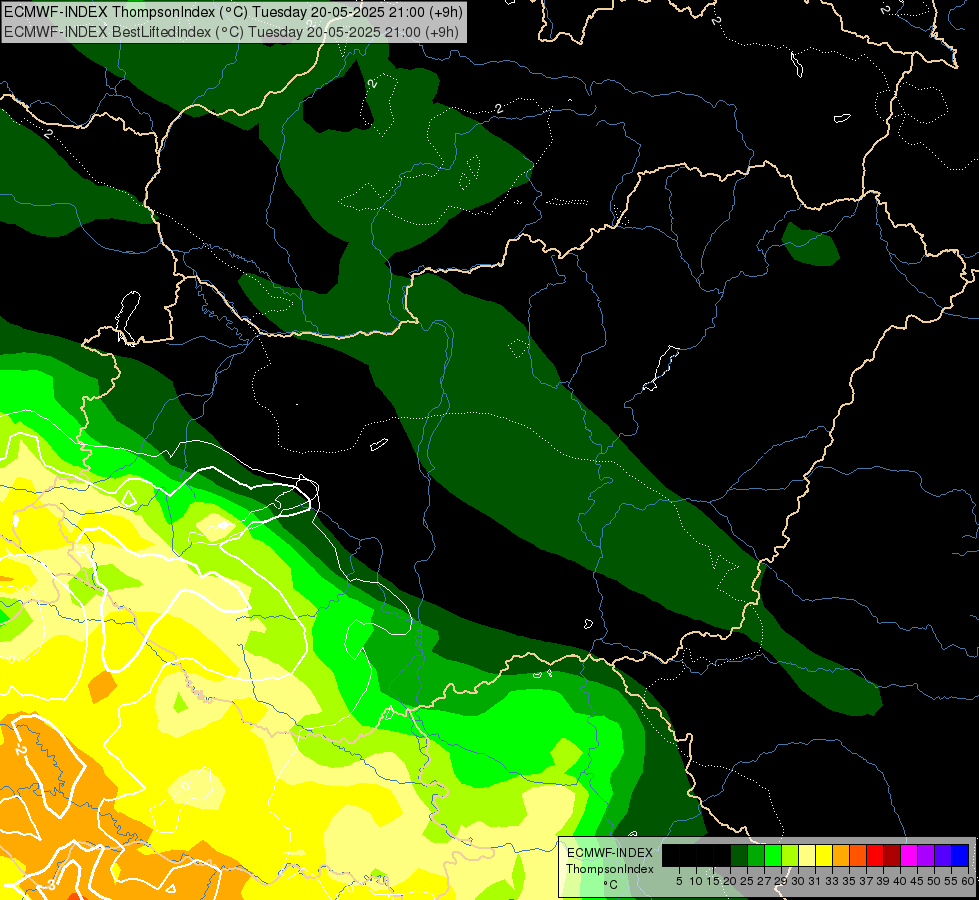Click the legend tick value 20
This screenshot has width=979, height=900.
click(730, 881)
